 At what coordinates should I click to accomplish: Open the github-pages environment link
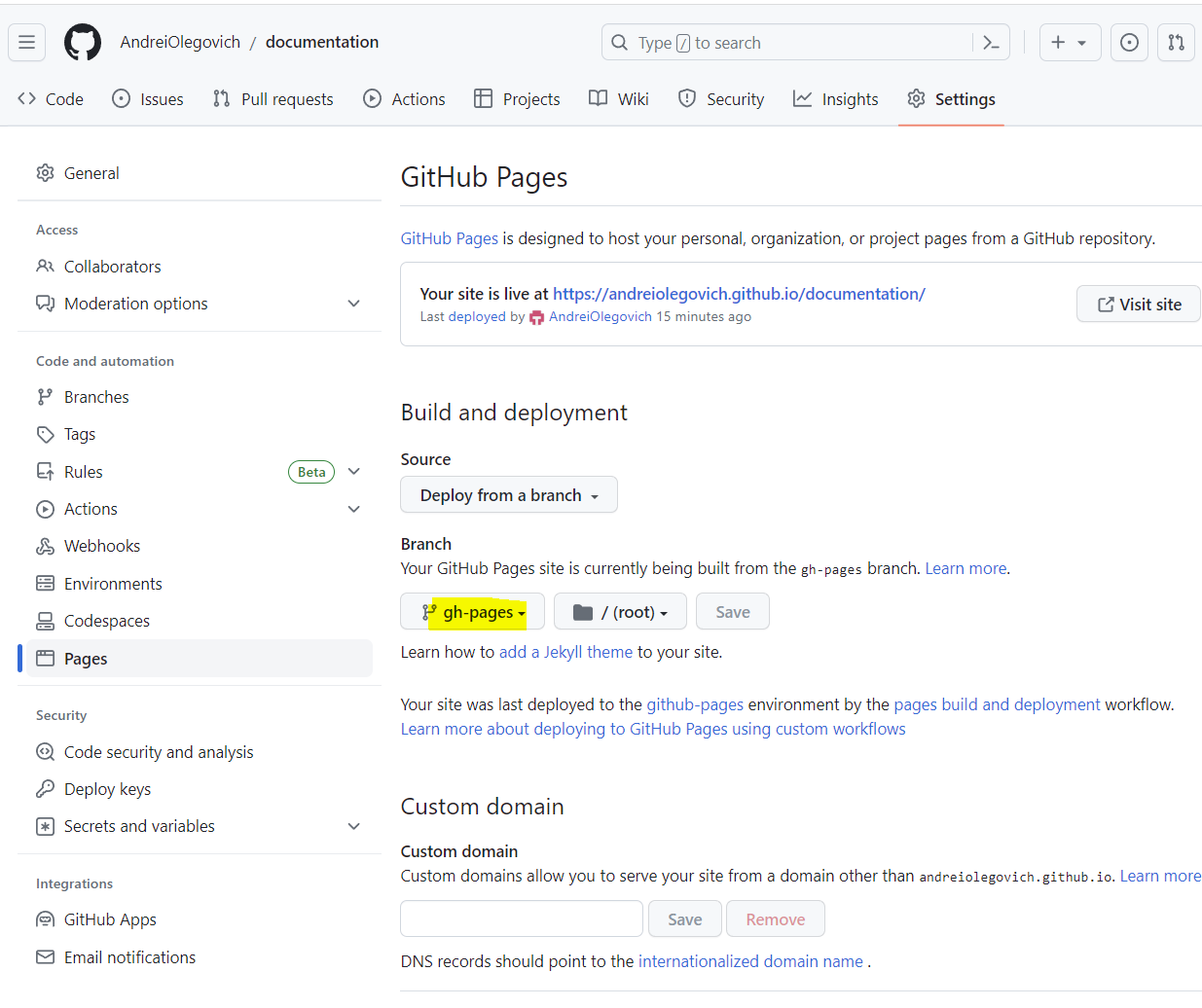pyautogui.click(x=695, y=704)
